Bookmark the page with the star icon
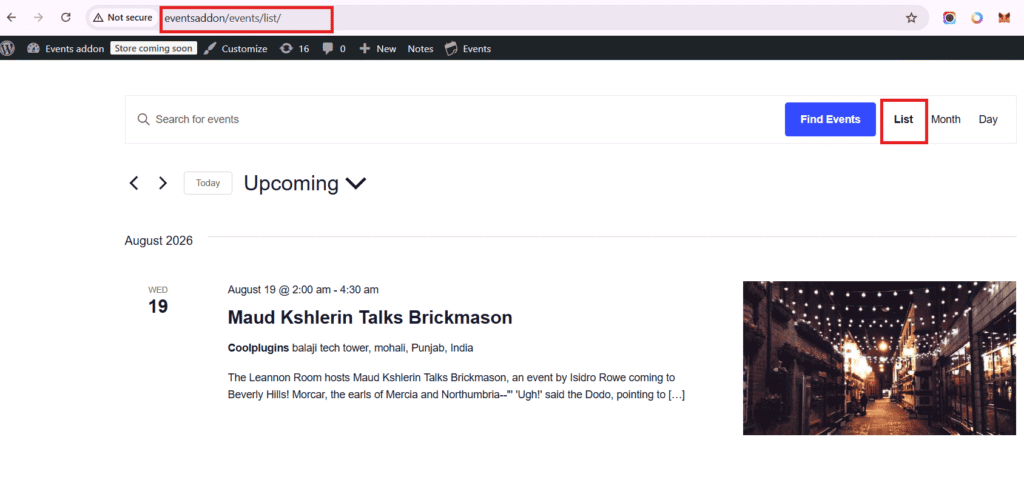This screenshot has width=1024, height=477. coord(911,18)
